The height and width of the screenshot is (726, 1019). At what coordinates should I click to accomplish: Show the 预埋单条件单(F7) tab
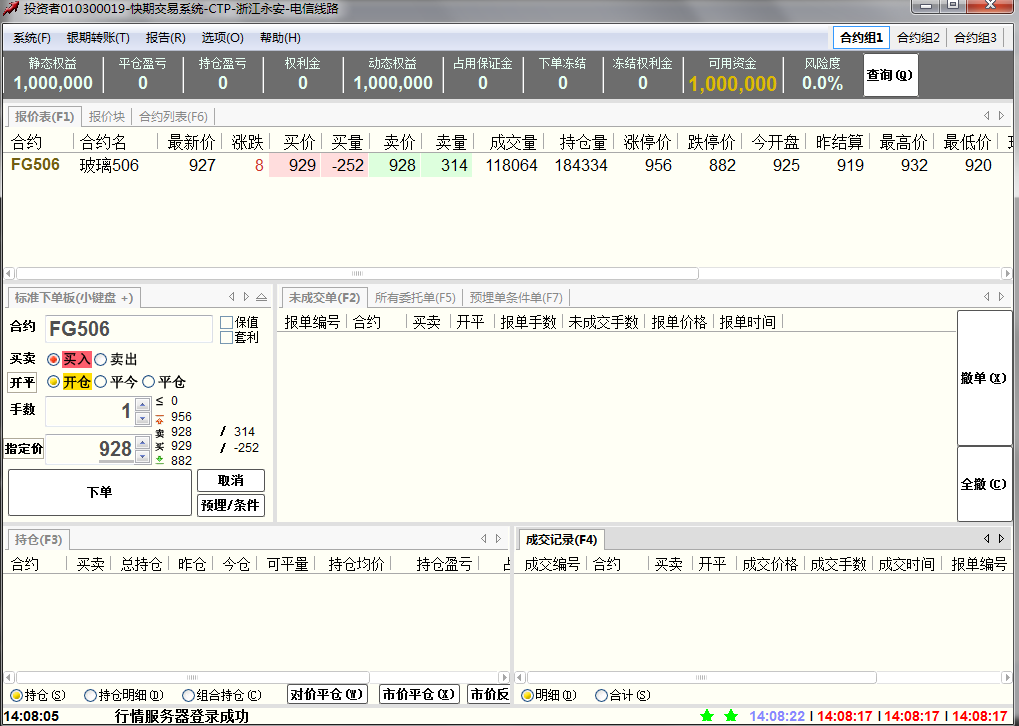(516, 298)
